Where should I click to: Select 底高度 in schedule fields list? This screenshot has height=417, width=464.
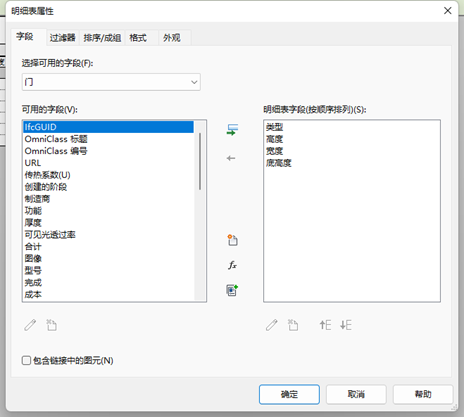pos(352,163)
